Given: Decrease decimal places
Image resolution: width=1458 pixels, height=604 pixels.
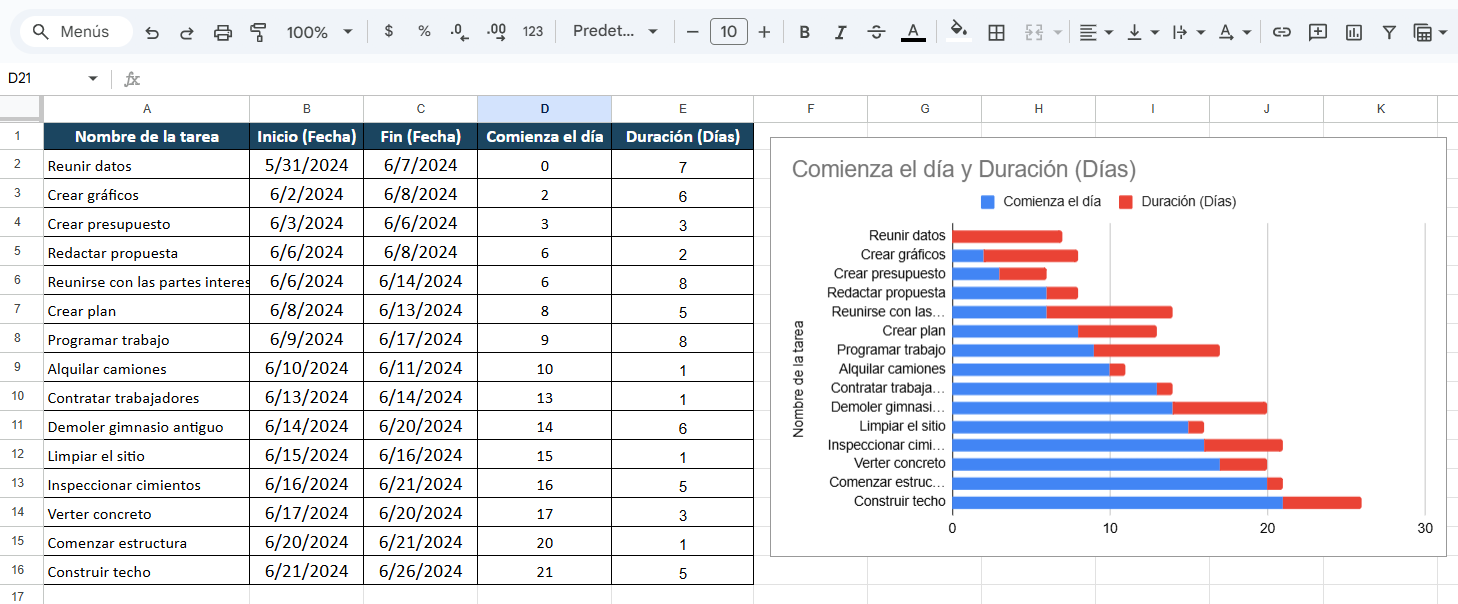Looking at the screenshot, I should coord(460,31).
